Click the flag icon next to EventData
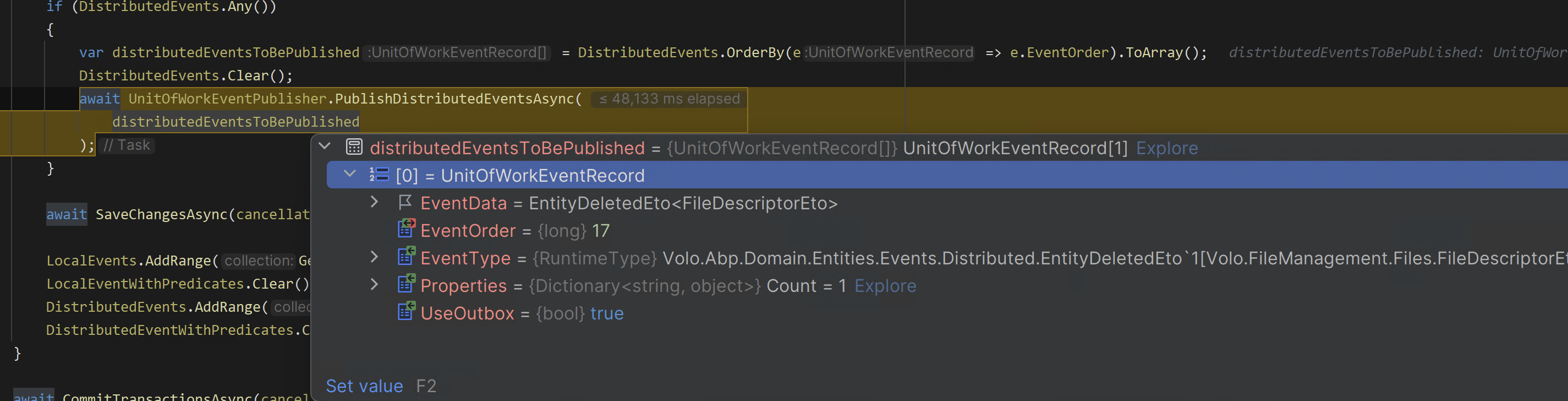Screen dimensions: 1568x401 pyautogui.click(x=405, y=202)
